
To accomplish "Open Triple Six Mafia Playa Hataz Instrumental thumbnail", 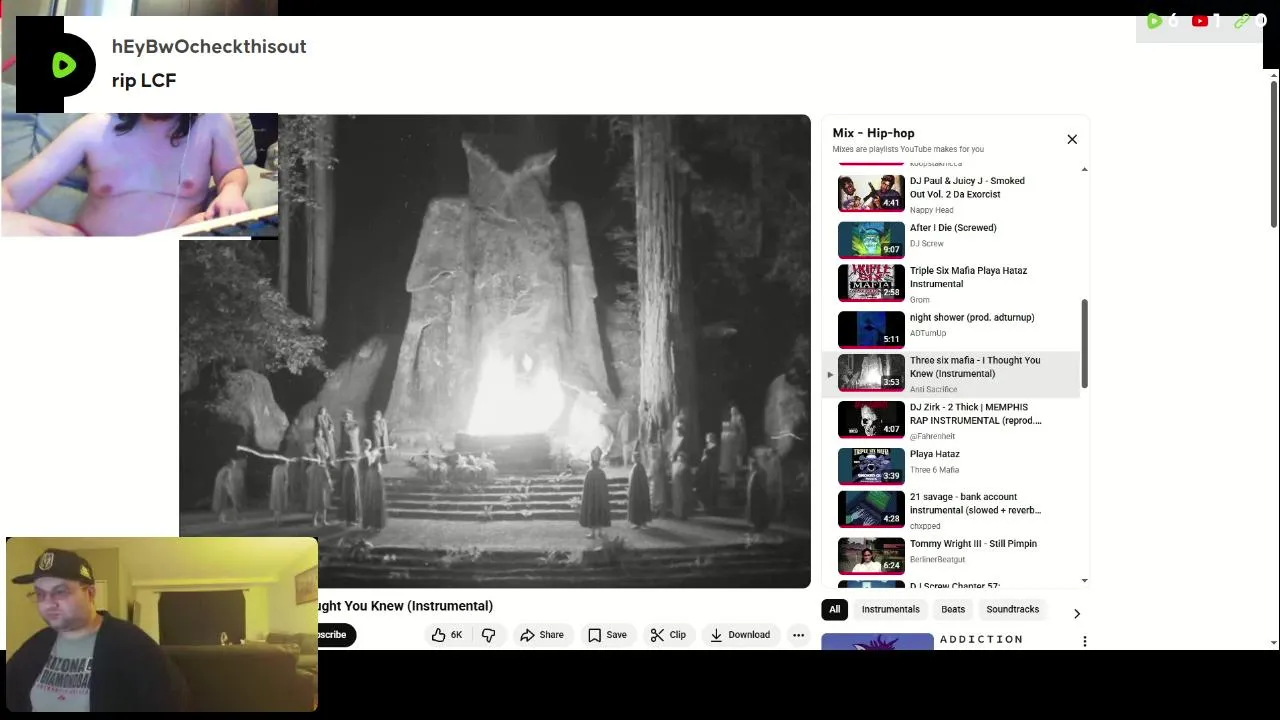I will pos(871,283).
